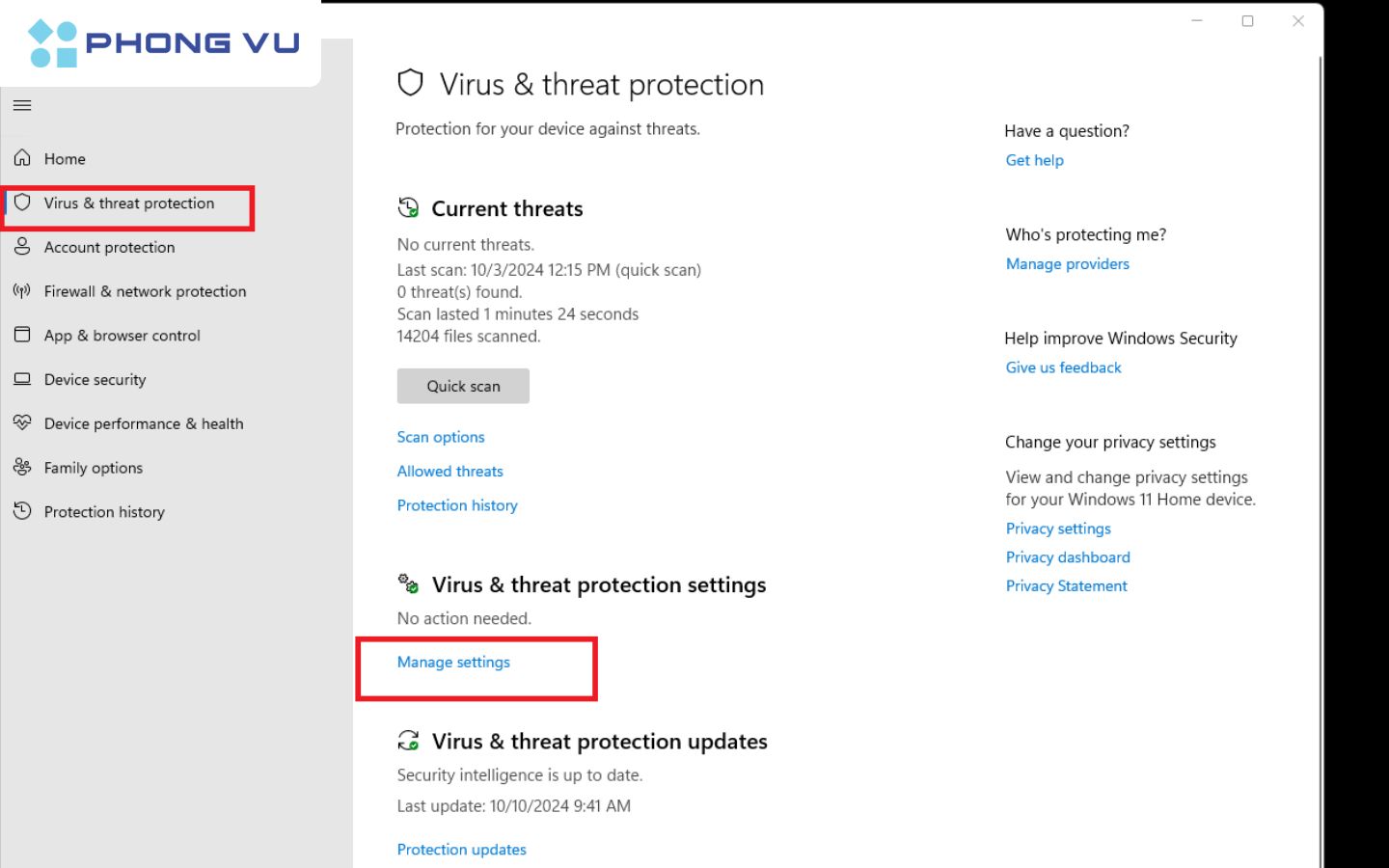Check Protection updates link
The width and height of the screenshot is (1389, 868).
click(x=461, y=850)
